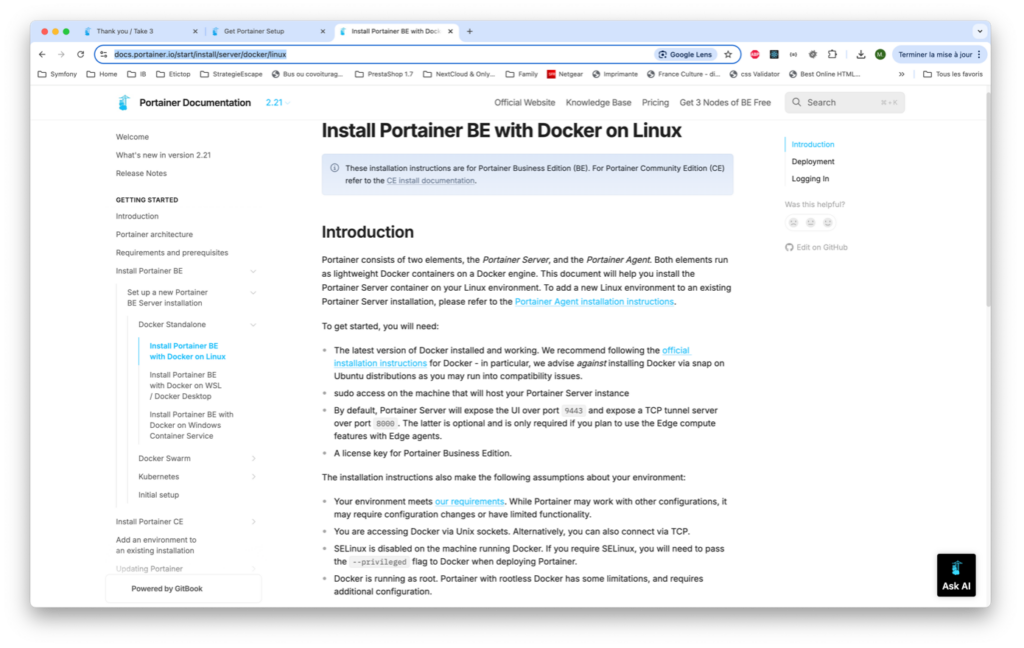Open browser Downloads icon
Viewport: 1024px width, 648px height.
861,54
